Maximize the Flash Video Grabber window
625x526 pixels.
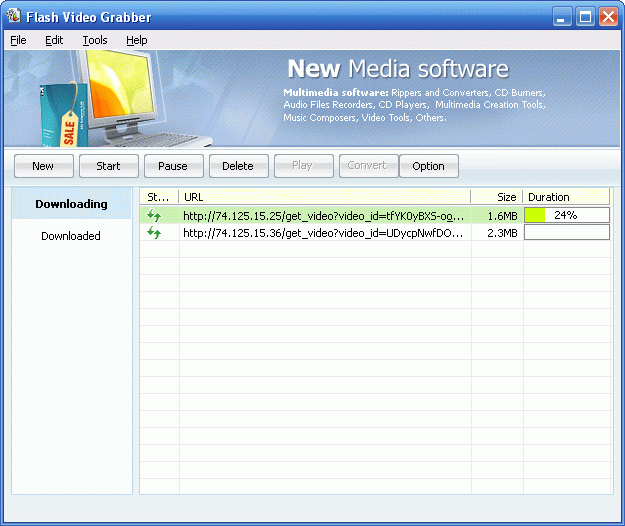point(585,17)
